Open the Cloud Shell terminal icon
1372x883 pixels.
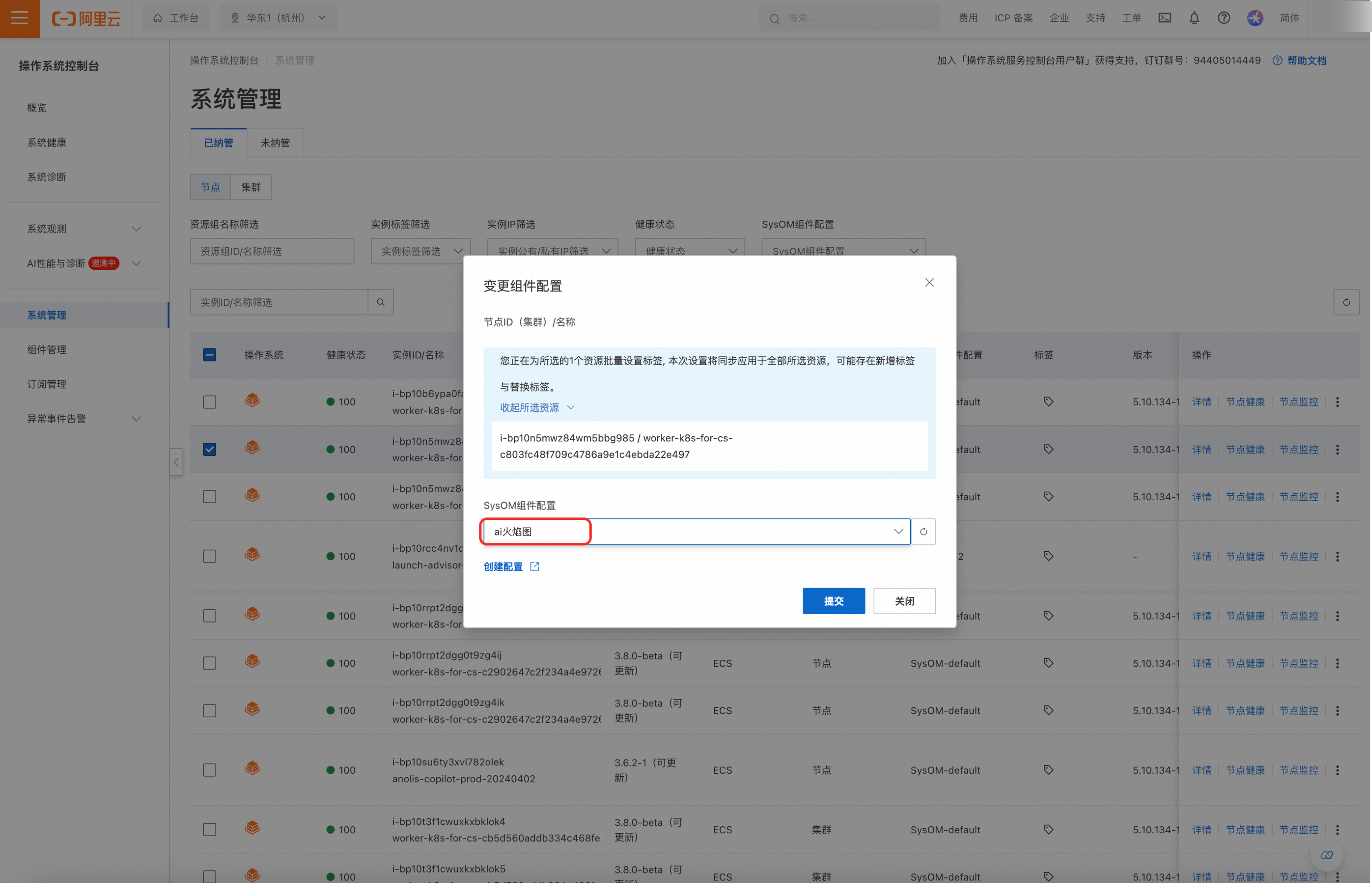point(1164,18)
